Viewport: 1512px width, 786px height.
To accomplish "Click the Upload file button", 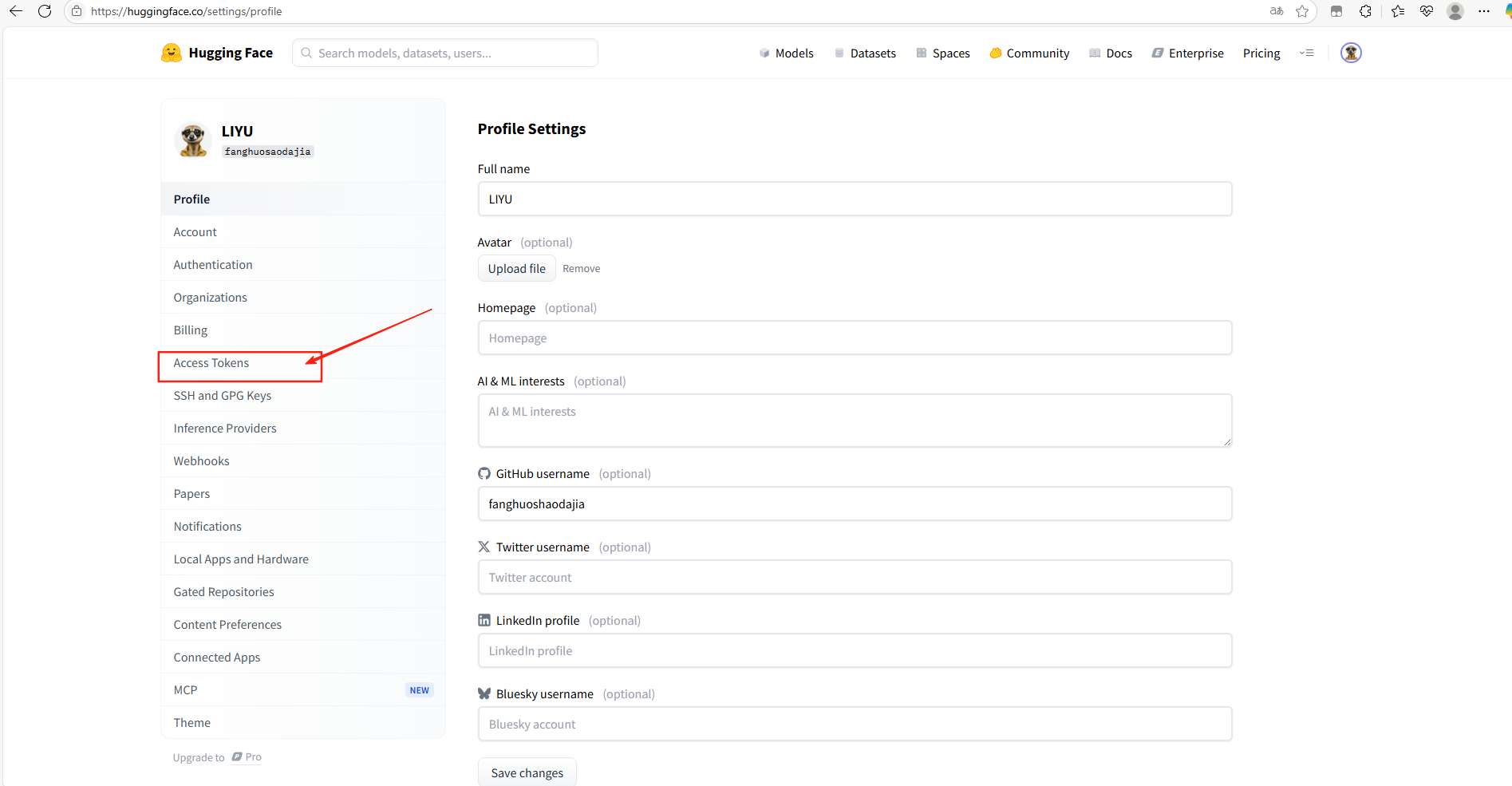I will (x=517, y=268).
